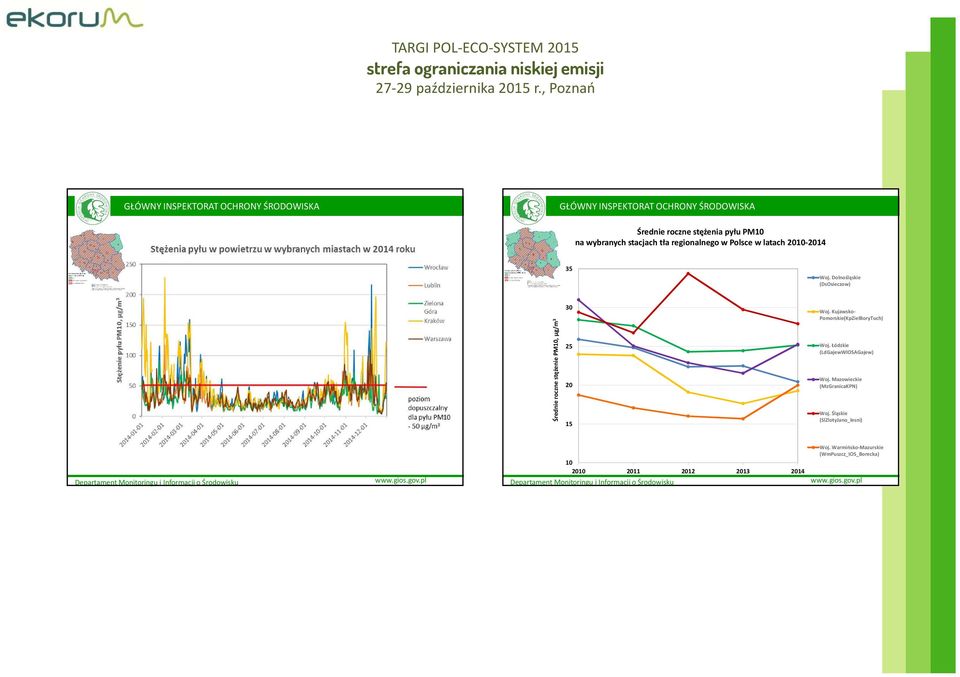Click "TARGI POL-ECO-SYSTEM 2015" heading
Screen dimensions: 960x677
[x=485, y=48]
